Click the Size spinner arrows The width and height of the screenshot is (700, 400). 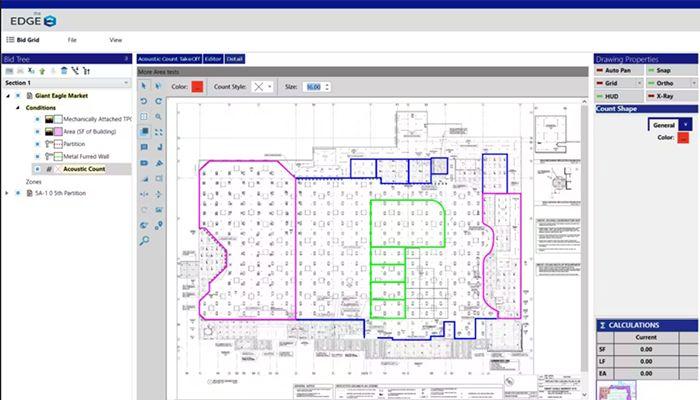pyautogui.click(x=327, y=87)
